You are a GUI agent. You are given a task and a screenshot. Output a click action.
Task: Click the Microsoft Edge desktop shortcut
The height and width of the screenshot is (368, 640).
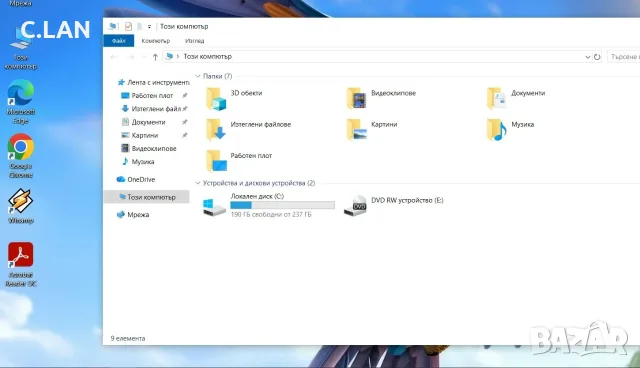(20, 102)
